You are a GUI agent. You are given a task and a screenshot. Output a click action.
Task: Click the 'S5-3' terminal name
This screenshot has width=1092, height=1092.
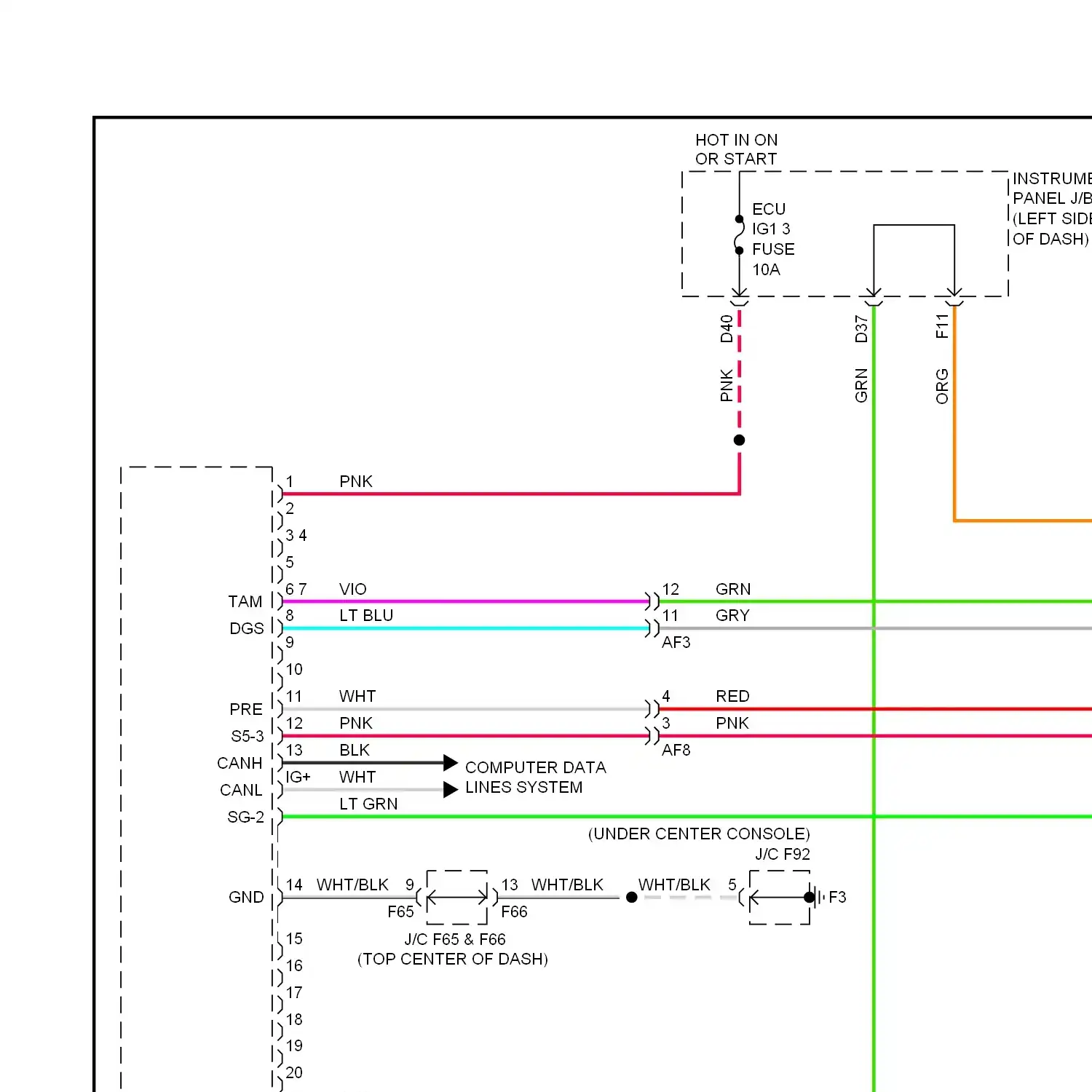248,736
